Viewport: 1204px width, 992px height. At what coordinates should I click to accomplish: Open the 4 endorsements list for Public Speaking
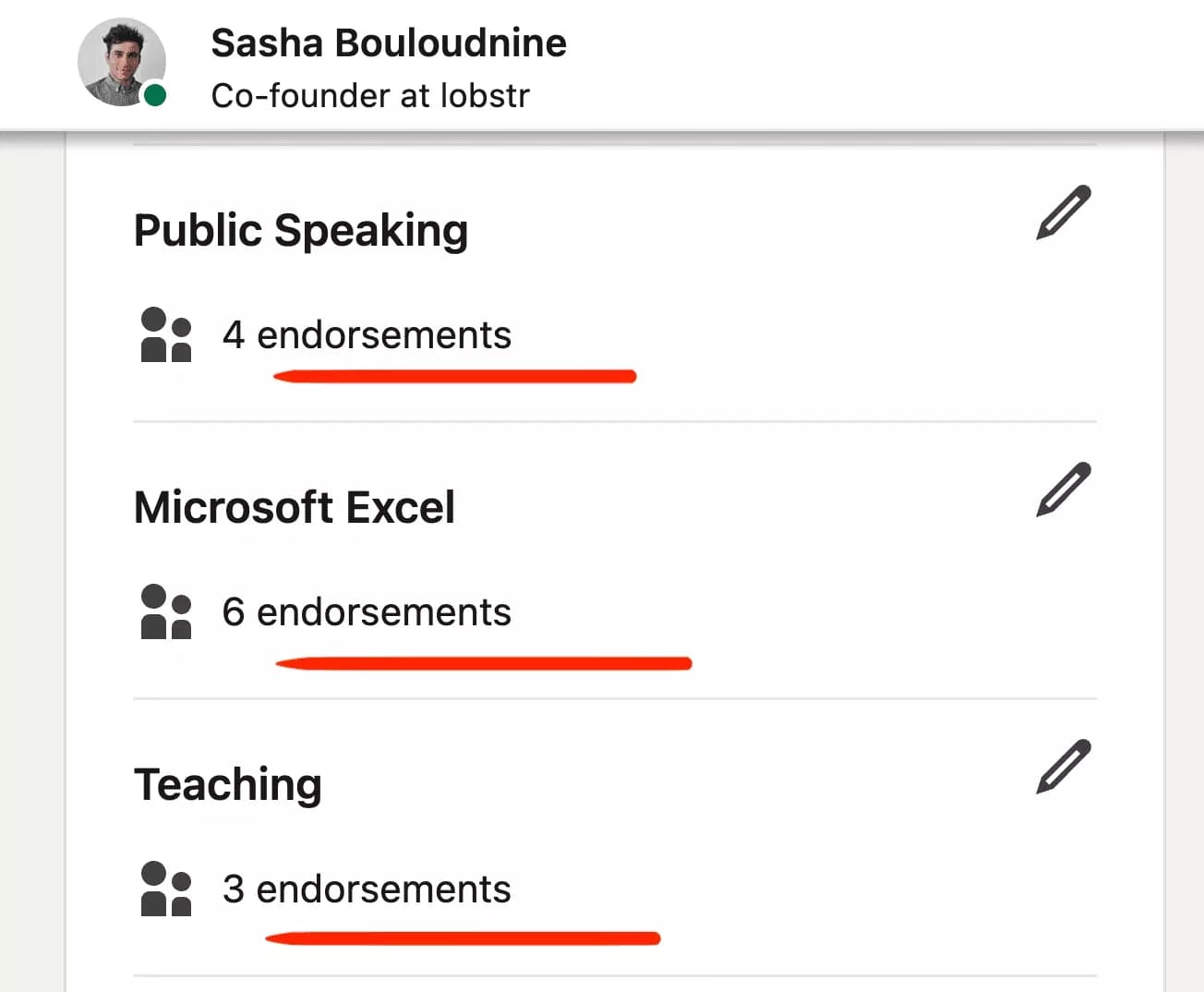367,334
